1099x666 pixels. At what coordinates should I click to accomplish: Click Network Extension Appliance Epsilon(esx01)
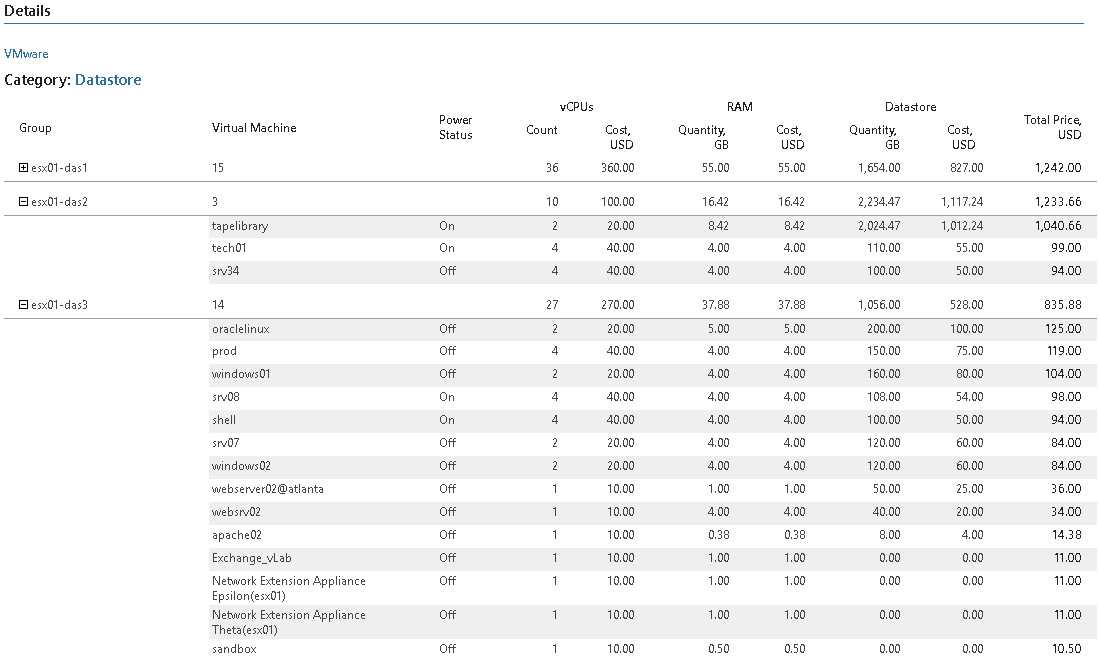tap(289, 588)
